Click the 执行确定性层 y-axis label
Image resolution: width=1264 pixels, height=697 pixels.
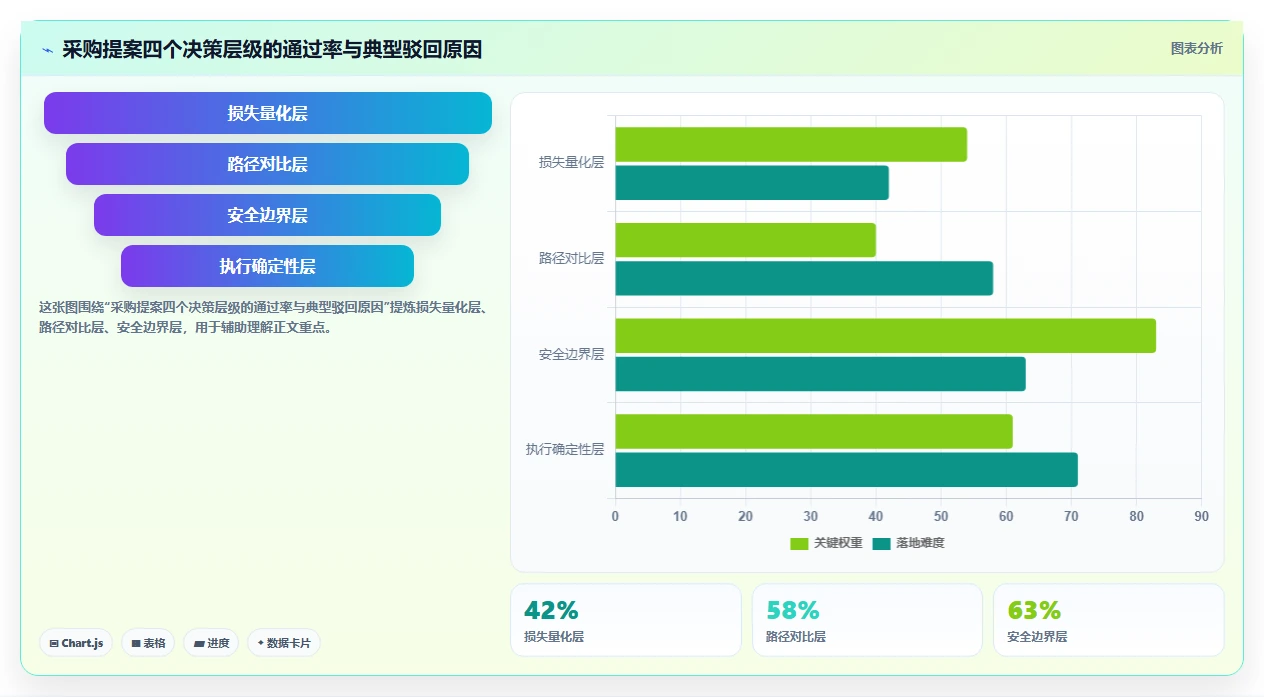click(565, 449)
